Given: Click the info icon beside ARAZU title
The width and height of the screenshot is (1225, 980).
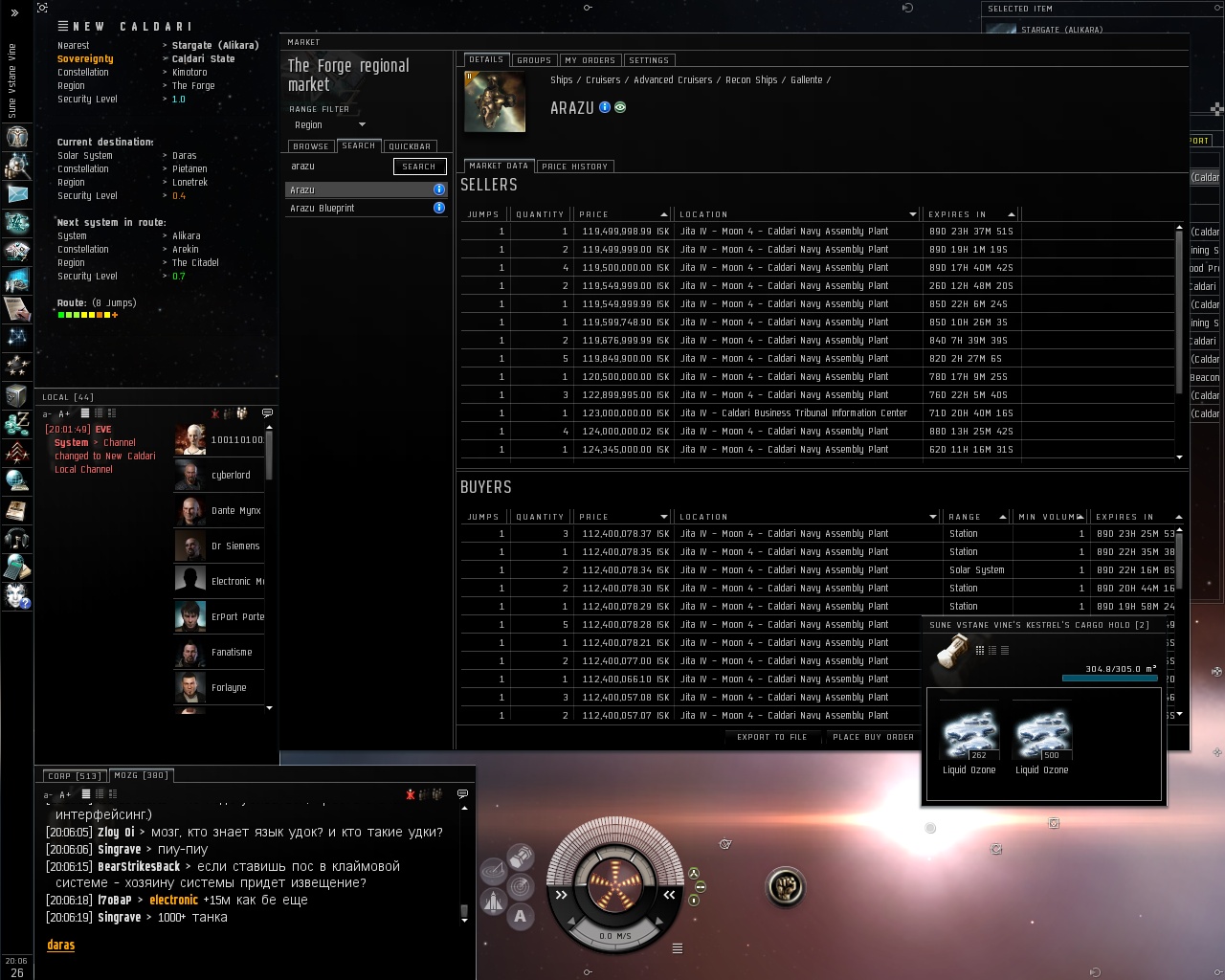Looking at the screenshot, I should click(605, 107).
